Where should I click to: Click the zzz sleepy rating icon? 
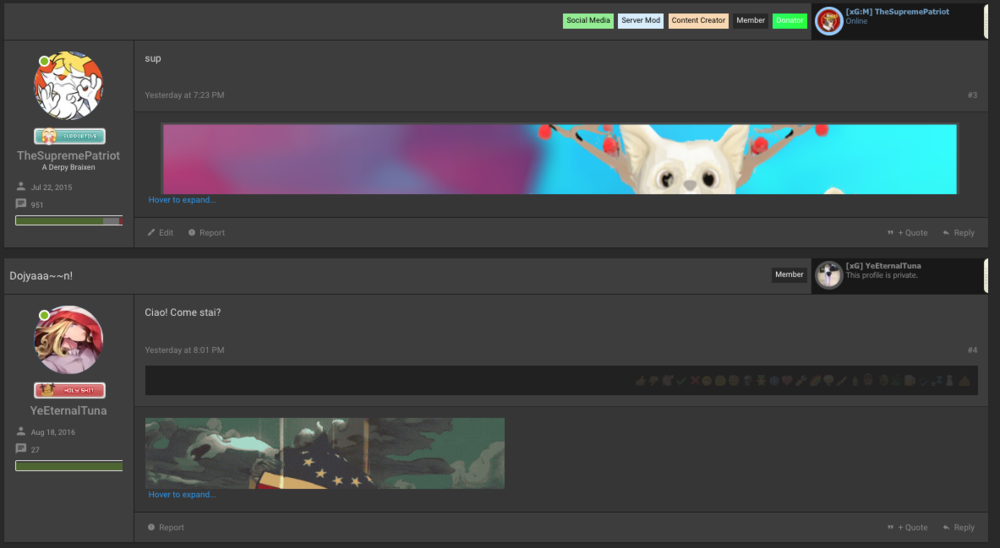pyautogui.click(x=937, y=381)
